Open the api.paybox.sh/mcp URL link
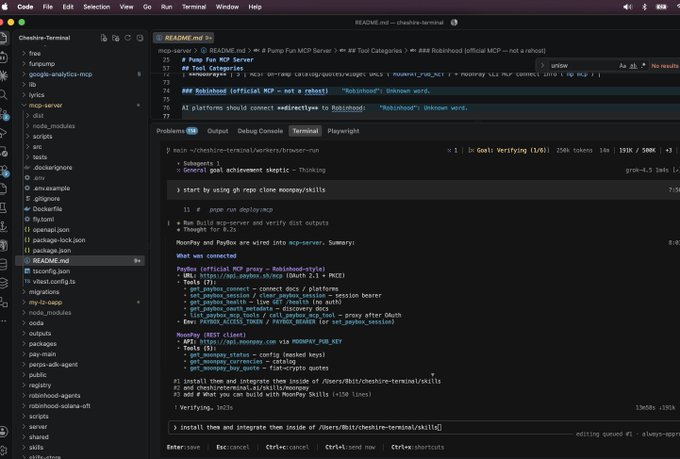Screen dimensions: 680x459 click(241, 275)
